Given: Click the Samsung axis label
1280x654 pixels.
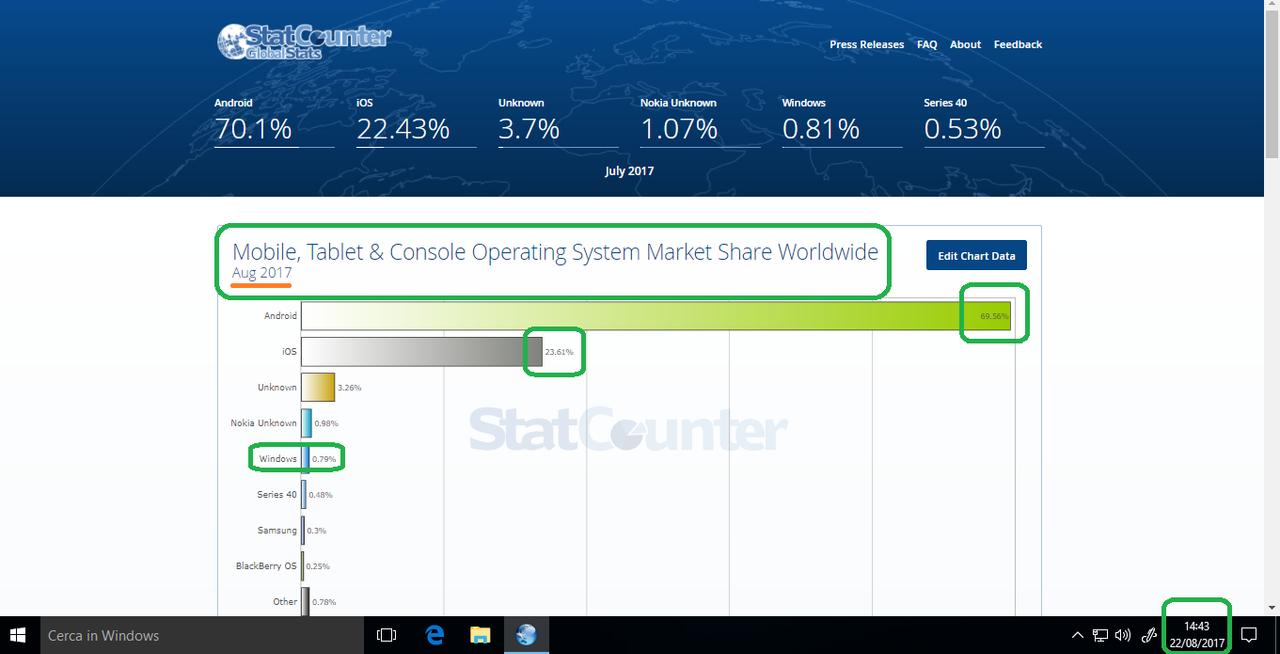Looking at the screenshot, I should tap(277, 530).
